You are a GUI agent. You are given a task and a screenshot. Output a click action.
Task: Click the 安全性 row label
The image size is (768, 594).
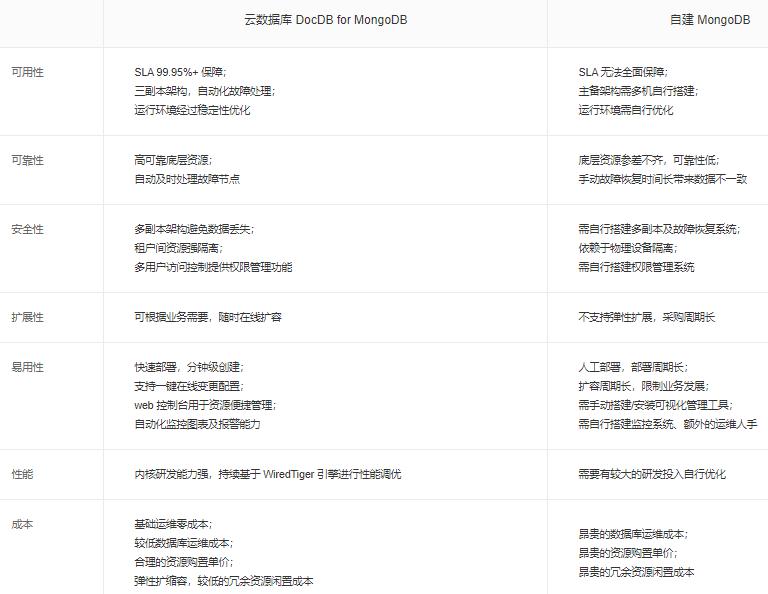click(x=27, y=230)
